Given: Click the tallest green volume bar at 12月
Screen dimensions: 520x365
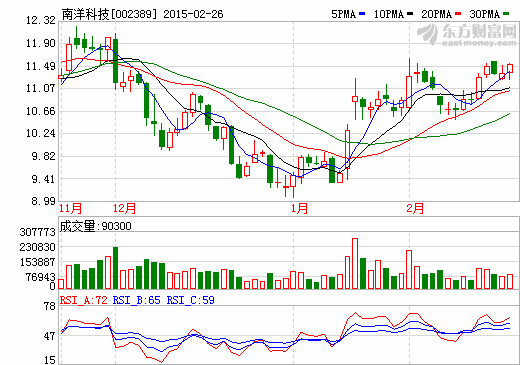Looking at the screenshot, I should [x=116, y=268].
